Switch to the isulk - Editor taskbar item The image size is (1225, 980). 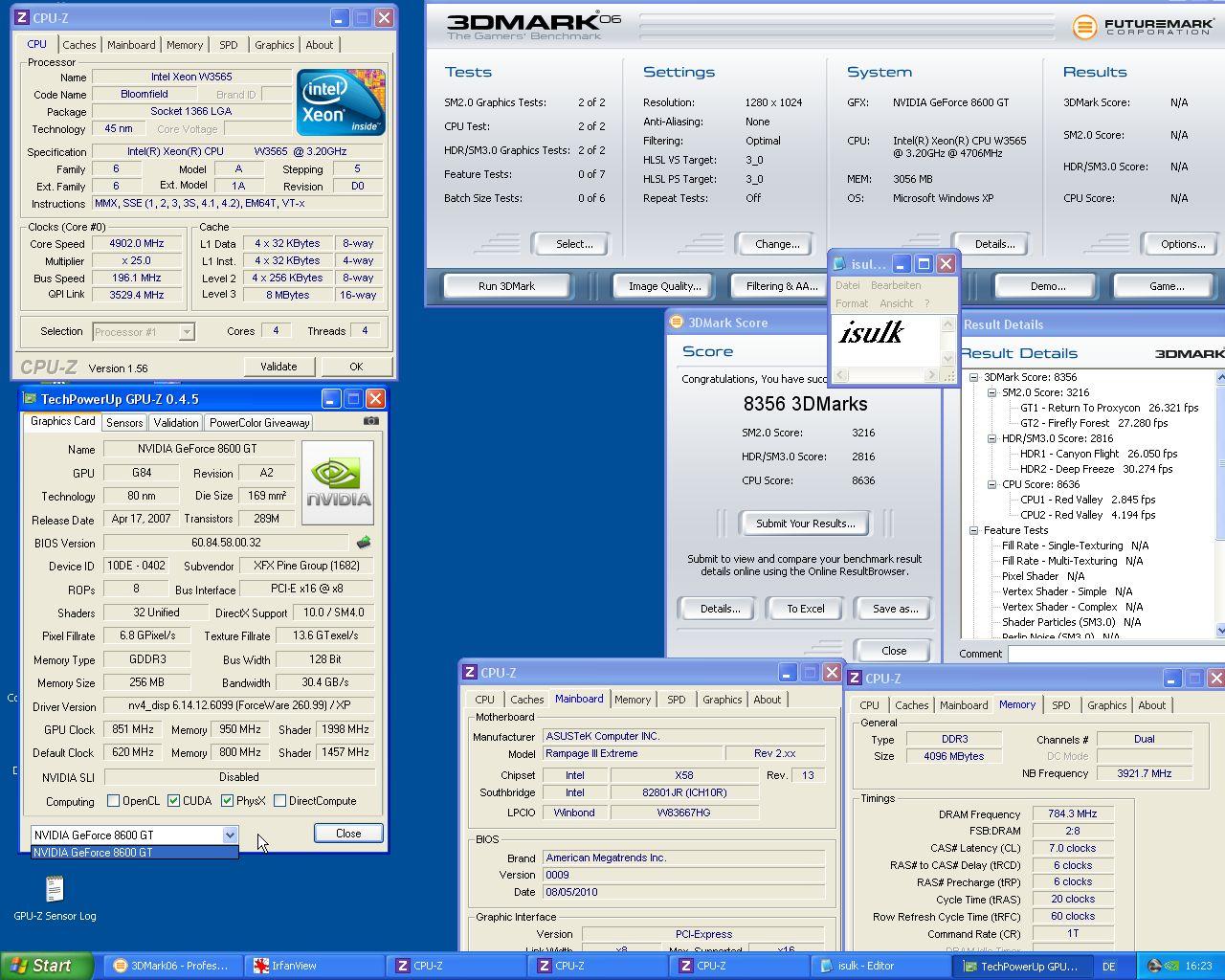click(x=880, y=966)
